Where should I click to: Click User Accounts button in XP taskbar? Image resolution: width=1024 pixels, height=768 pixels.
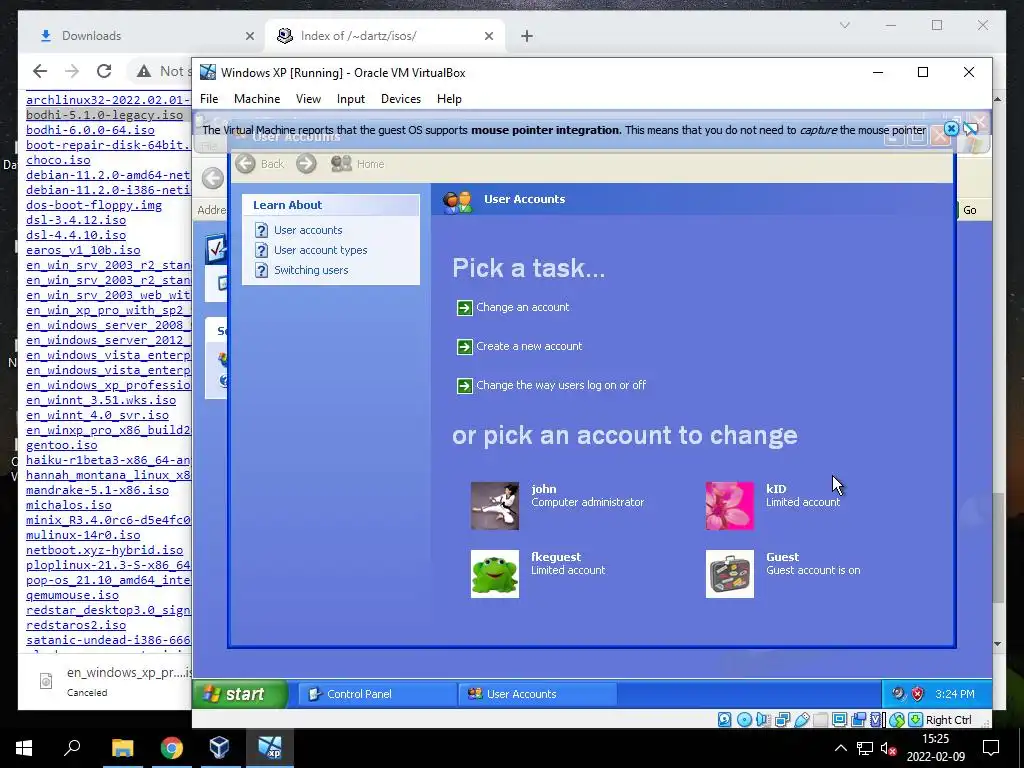point(537,694)
